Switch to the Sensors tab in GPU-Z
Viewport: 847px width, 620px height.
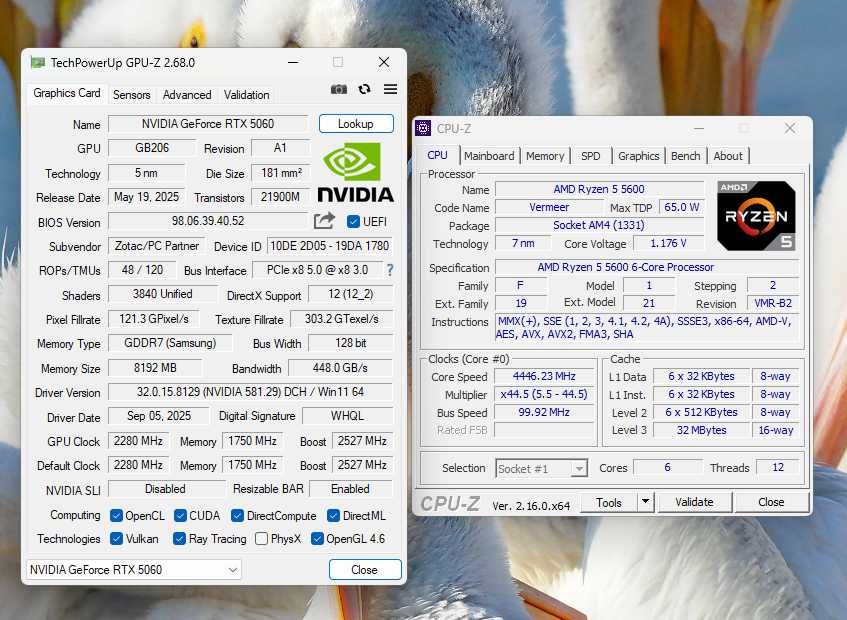131,95
